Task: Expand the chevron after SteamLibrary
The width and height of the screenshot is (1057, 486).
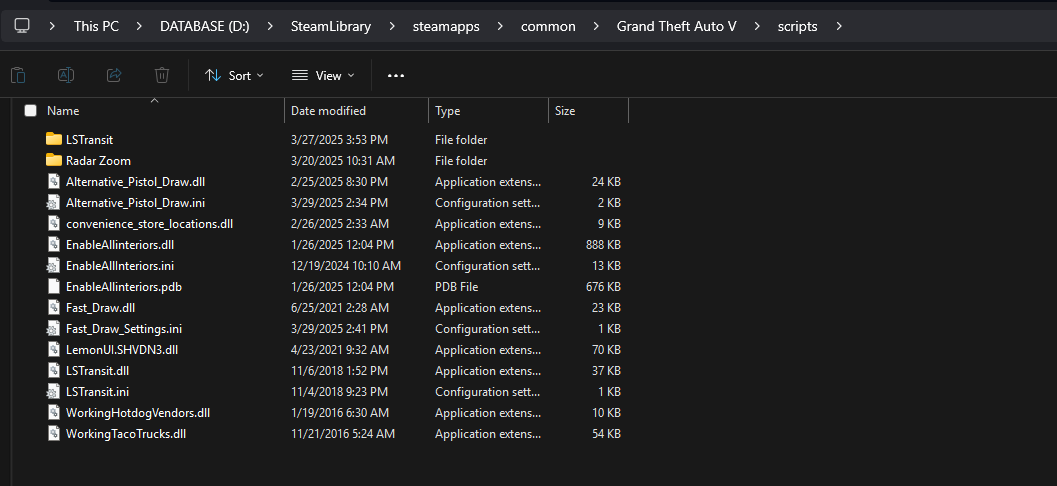Action: tap(392, 26)
